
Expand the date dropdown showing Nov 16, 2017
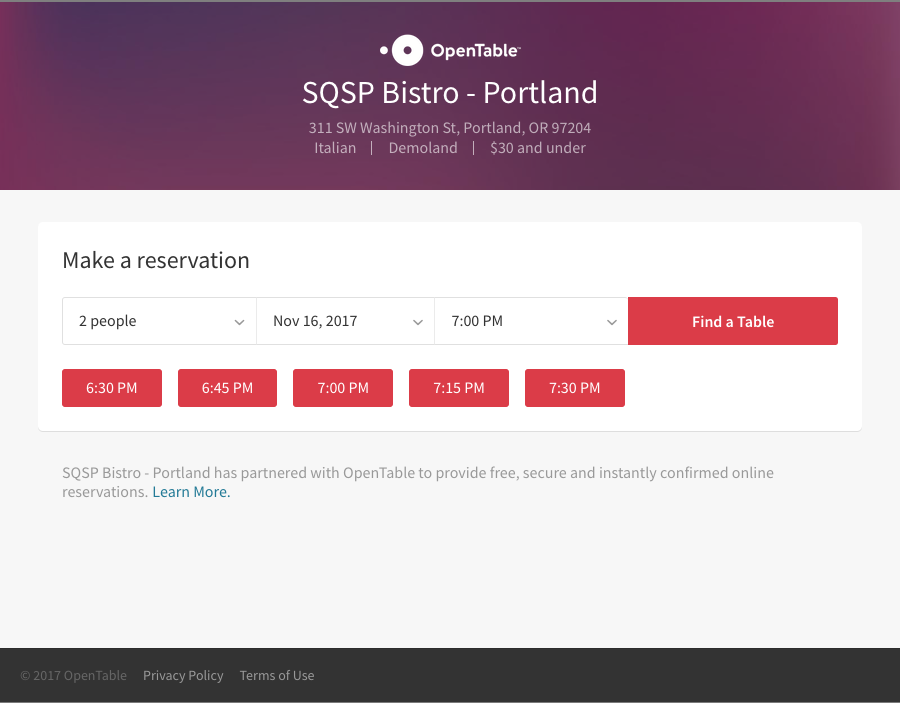(345, 321)
